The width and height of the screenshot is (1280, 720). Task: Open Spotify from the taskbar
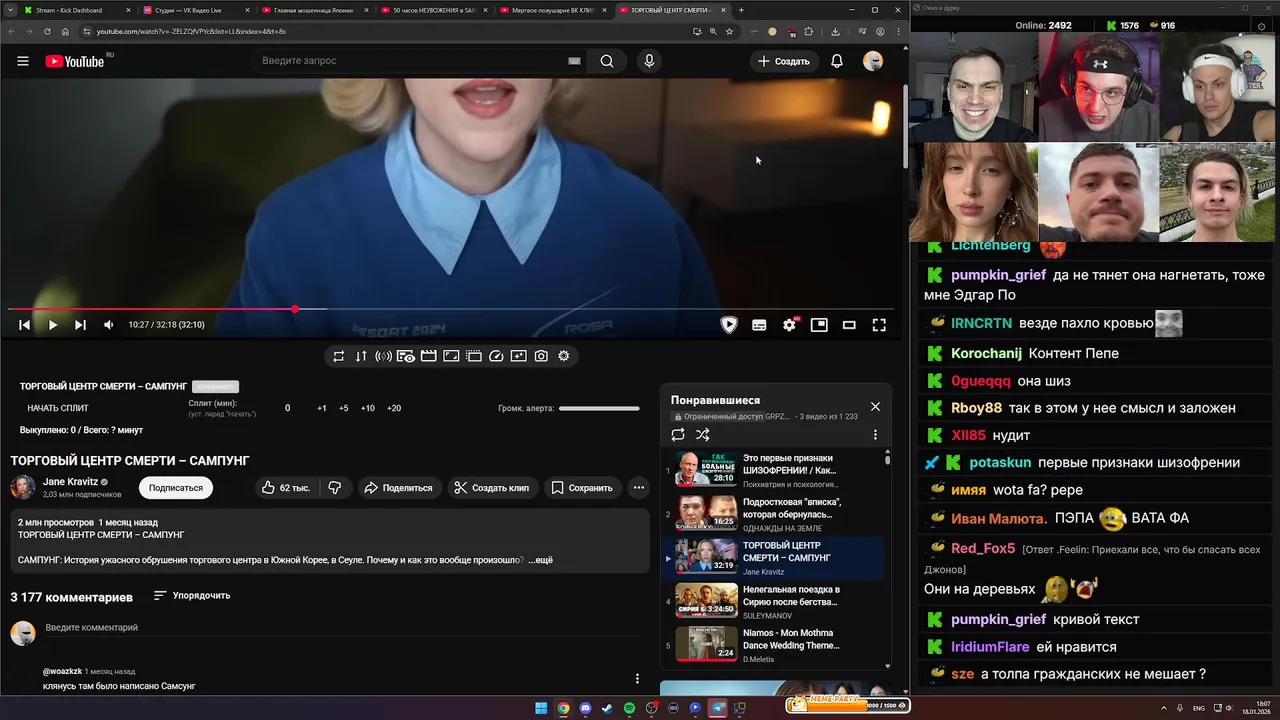(x=629, y=708)
